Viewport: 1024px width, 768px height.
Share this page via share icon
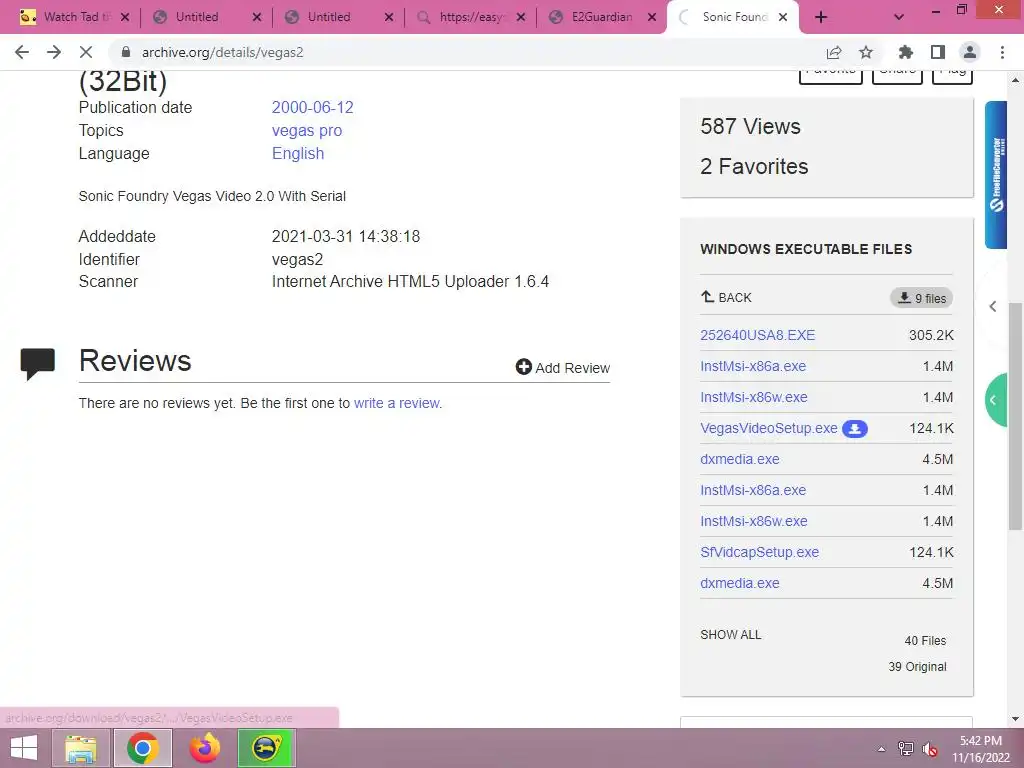pyautogui.click(x=834, y=52)
